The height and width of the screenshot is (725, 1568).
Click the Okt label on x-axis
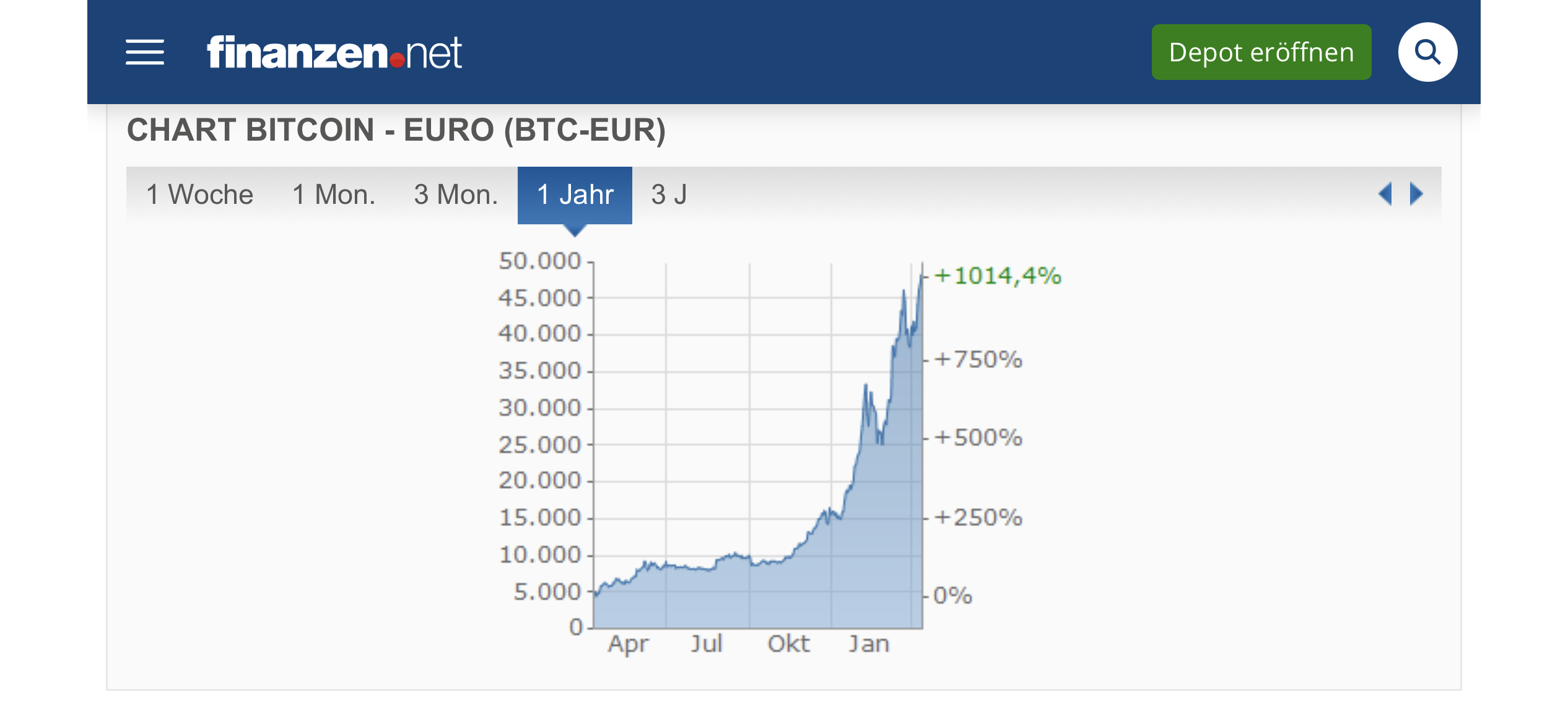coord(788,644)
